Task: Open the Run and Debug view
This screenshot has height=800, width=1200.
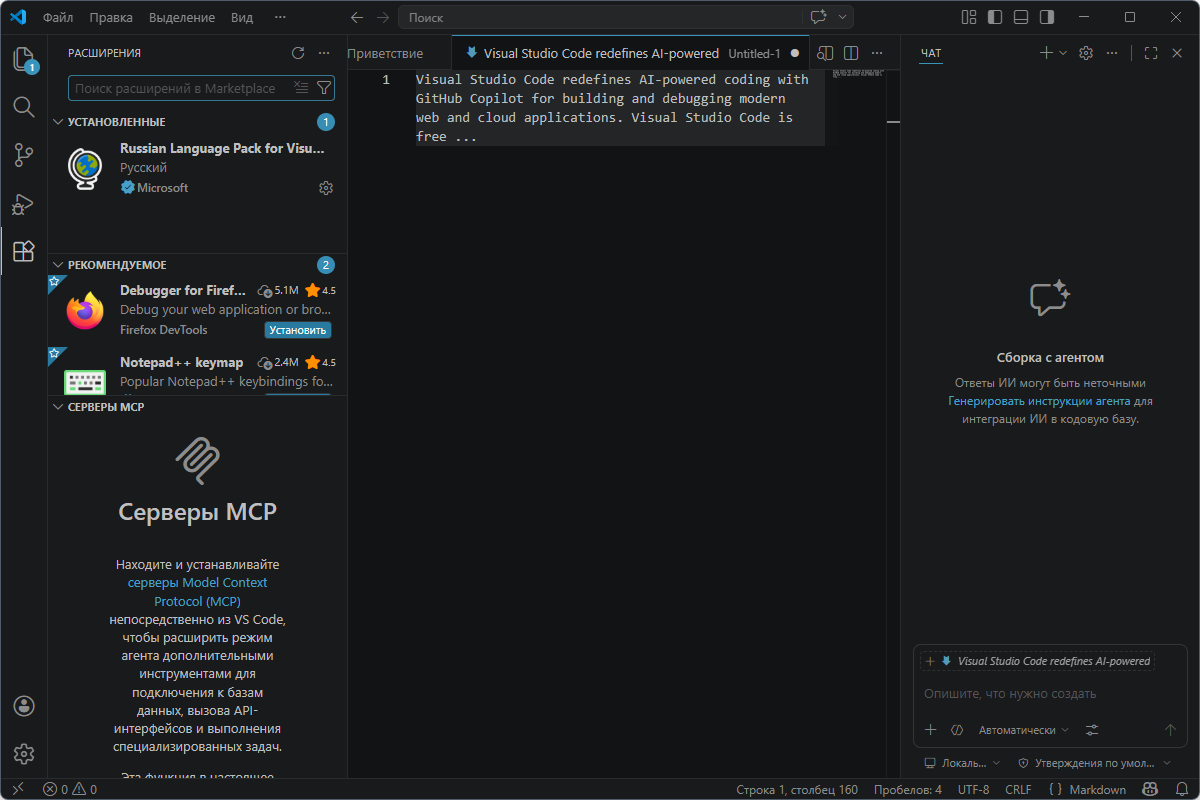Action: [23, 204]
